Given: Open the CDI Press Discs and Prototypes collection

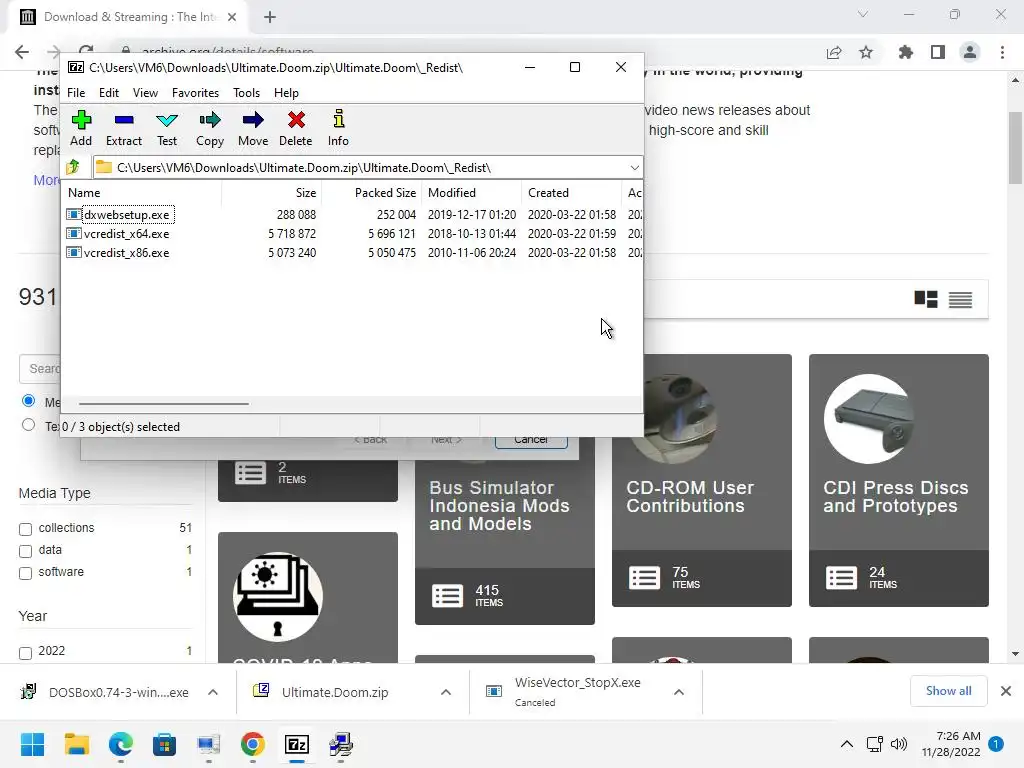Looking at the screenshot, I should [x=899, y=481].
